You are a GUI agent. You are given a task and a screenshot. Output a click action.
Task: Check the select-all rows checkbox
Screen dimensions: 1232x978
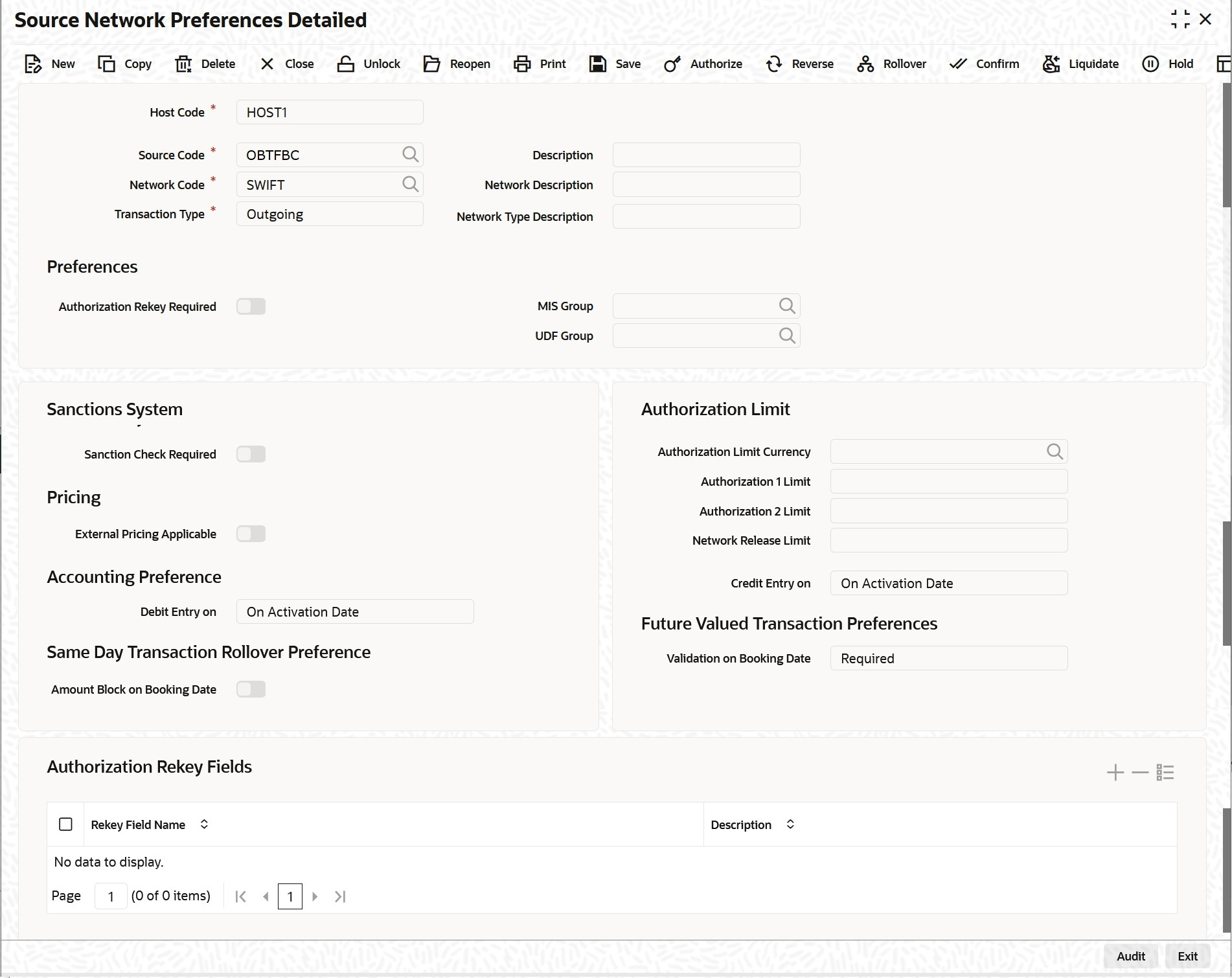coord(65,824)
